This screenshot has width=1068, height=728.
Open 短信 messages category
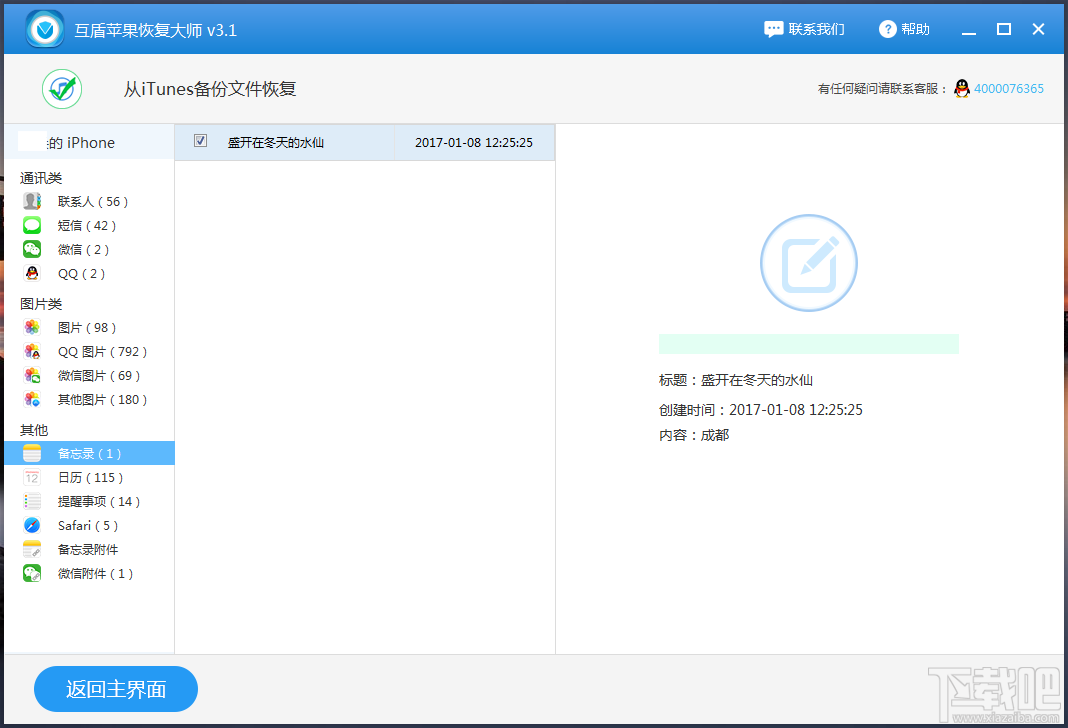[60, 225]
